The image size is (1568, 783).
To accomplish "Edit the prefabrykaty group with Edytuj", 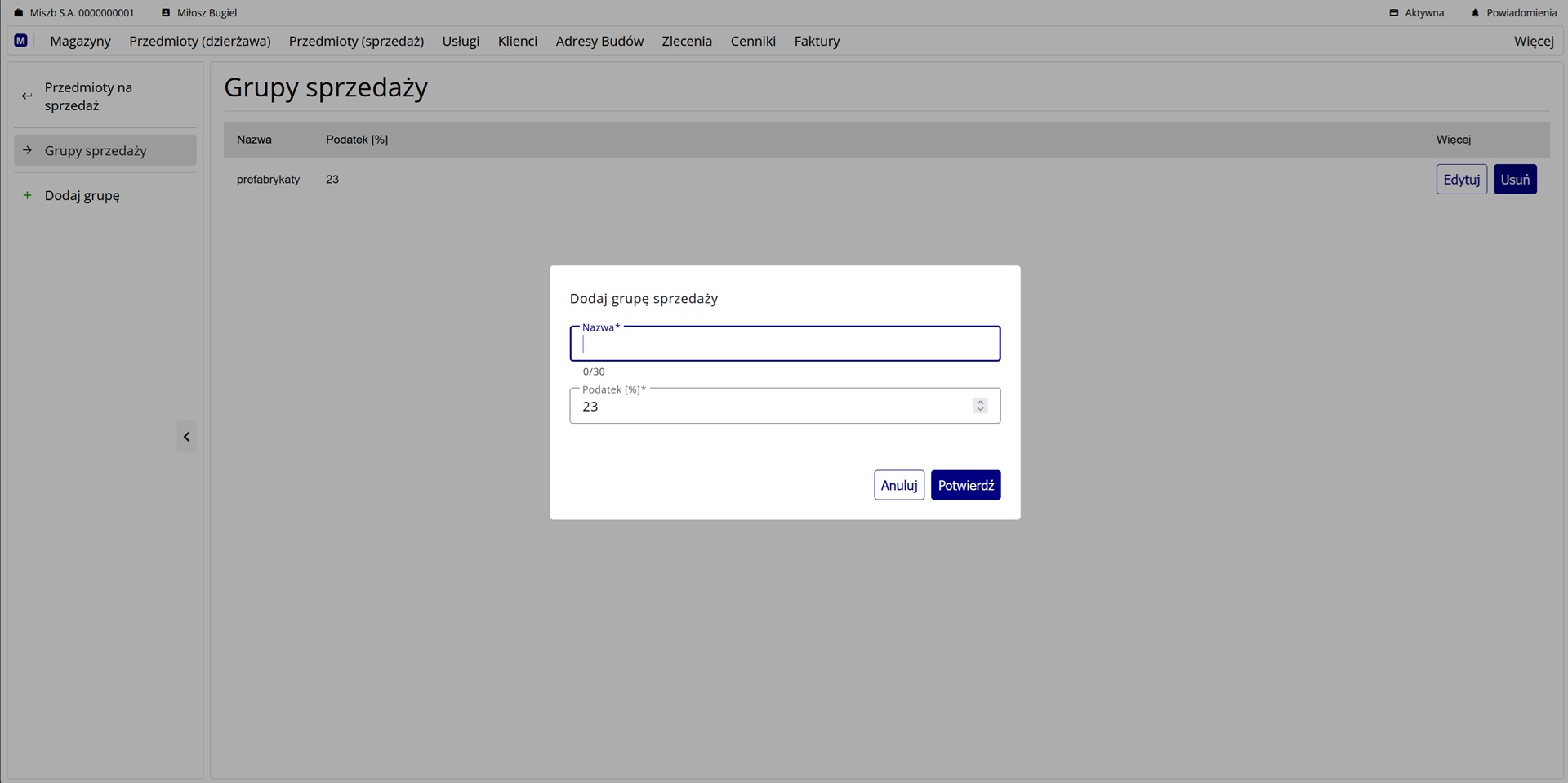I will click(x=1461, y=180).
